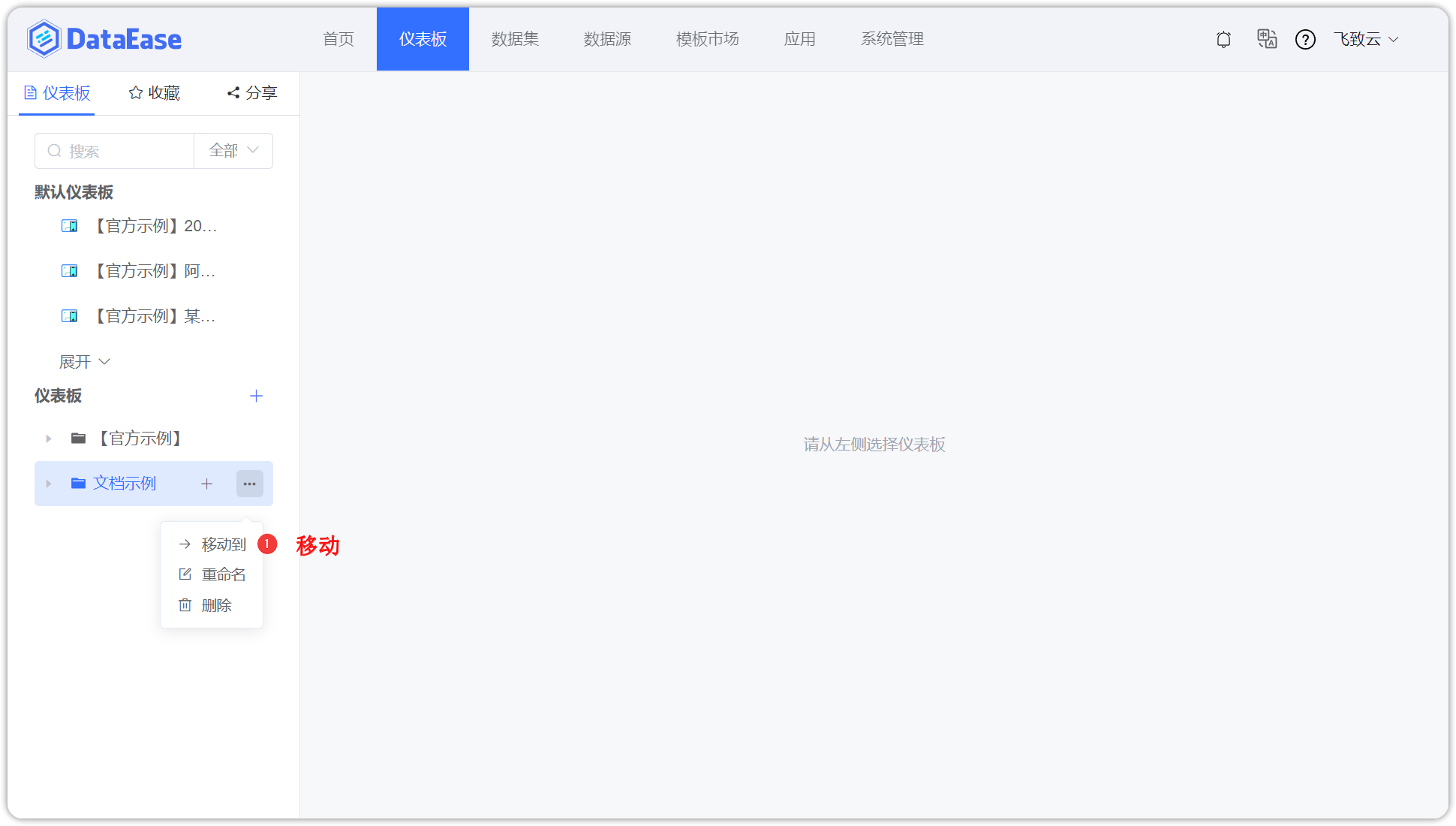Click the translation language icon
1456x826 pixels.
click(1267, 39)
